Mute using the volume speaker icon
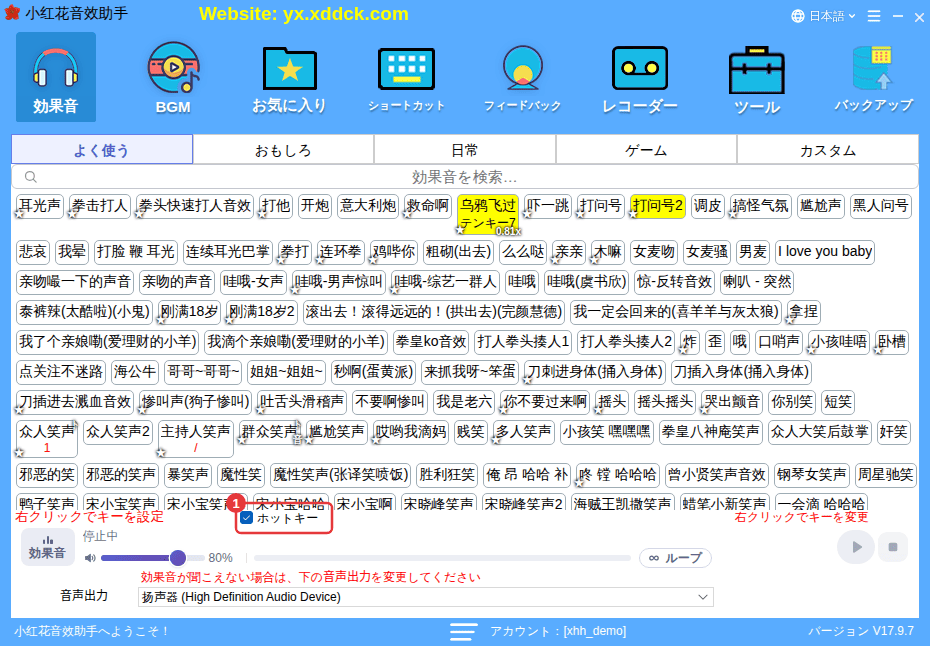Viewport: 930px width, 646px height. pos(90,558)
